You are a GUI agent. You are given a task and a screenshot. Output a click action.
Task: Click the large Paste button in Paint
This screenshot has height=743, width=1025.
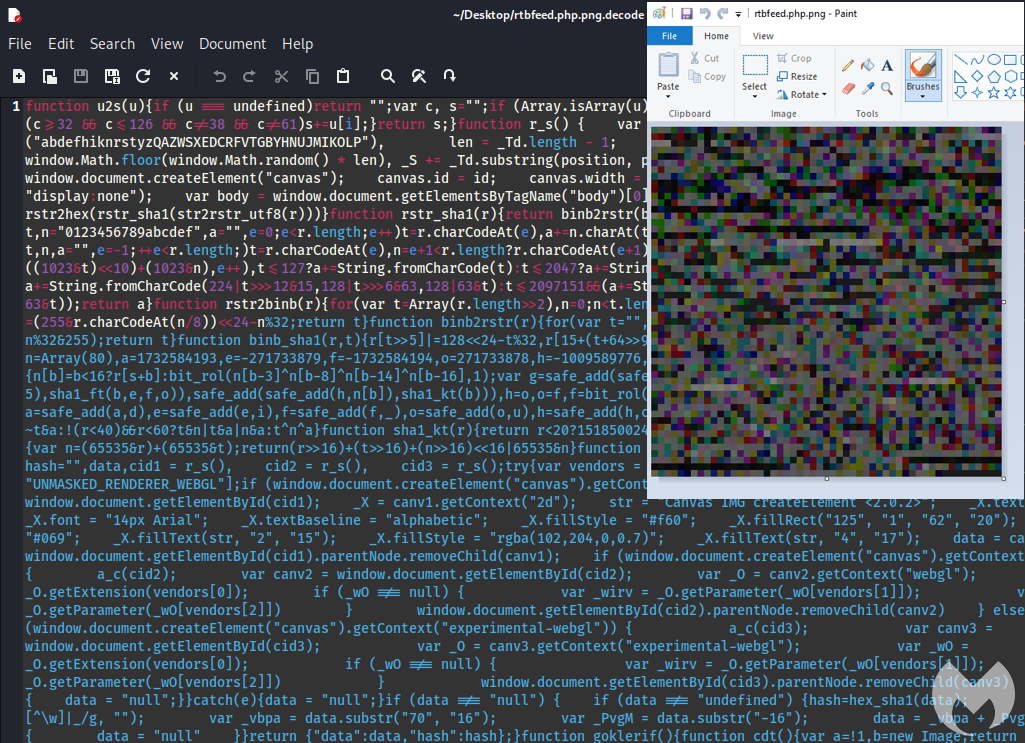click(668, 71)
